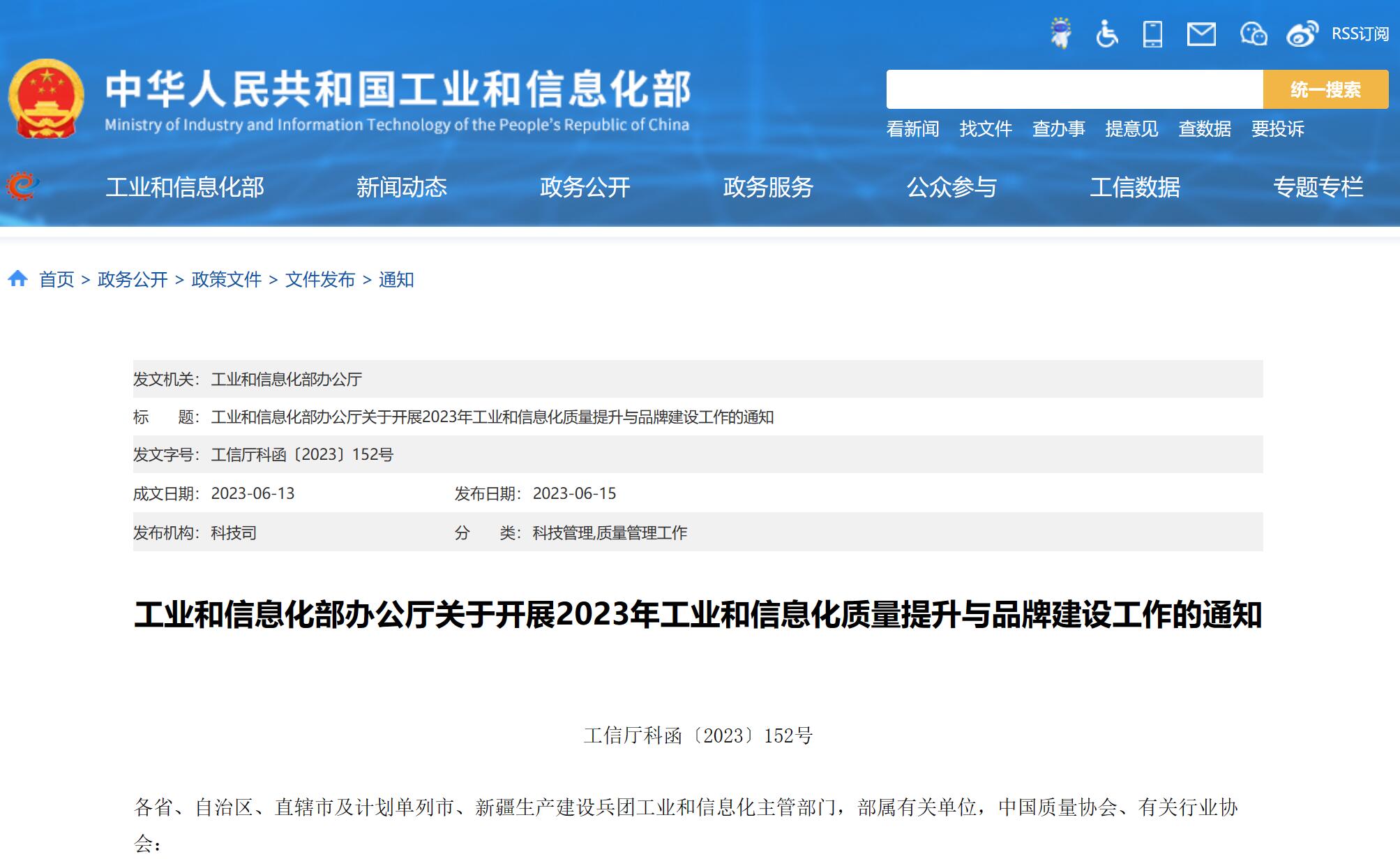Open the 找文件 quick link
Image resolution: width=1400 pixels, height=859 pixels.
point(986,129)
